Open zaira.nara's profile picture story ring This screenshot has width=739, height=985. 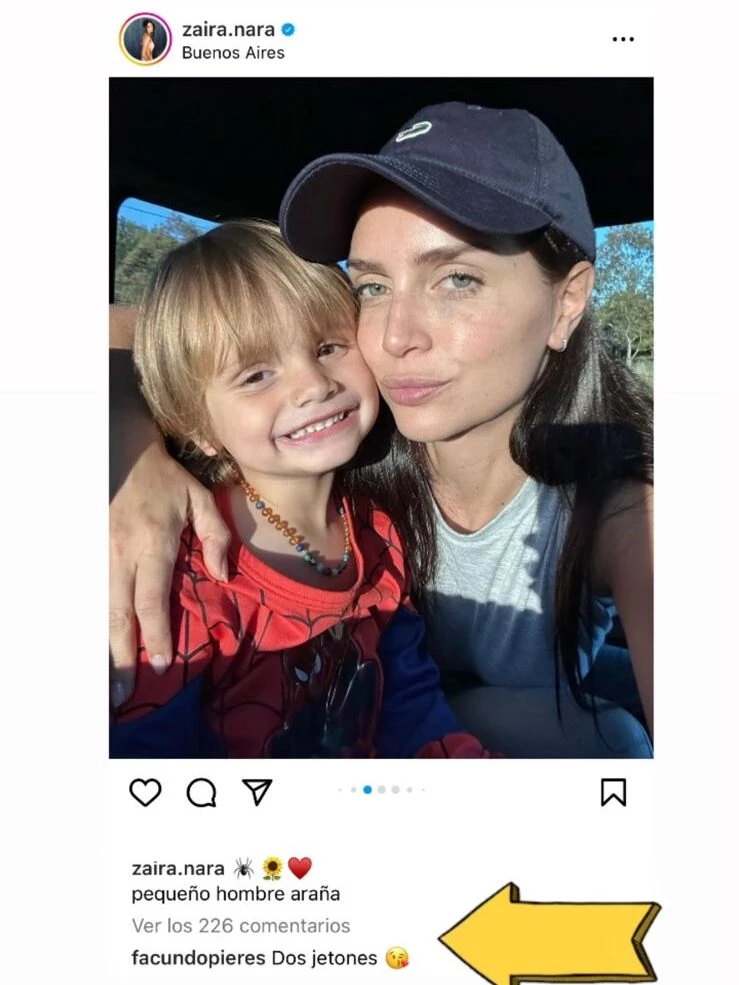[145, 39]
